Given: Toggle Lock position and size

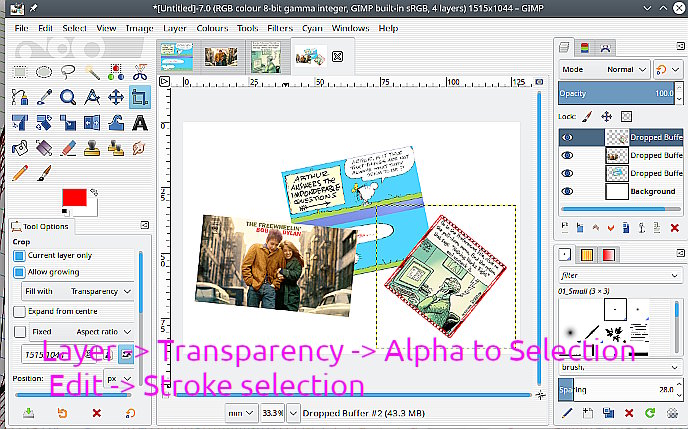Looking at the screenshot, I should point(606,117).
